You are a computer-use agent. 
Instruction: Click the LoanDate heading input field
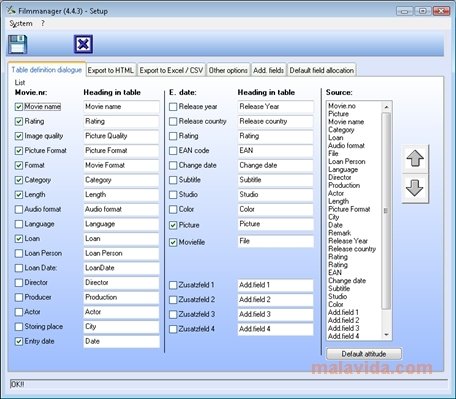tap(121, 268)
